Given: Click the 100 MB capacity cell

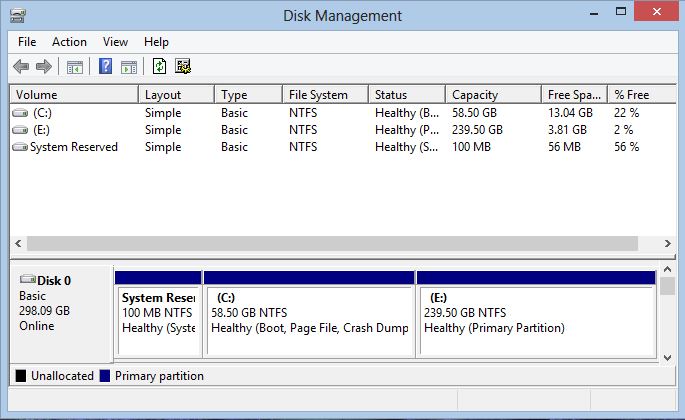Looking at the screenshot, I should 471,147.
